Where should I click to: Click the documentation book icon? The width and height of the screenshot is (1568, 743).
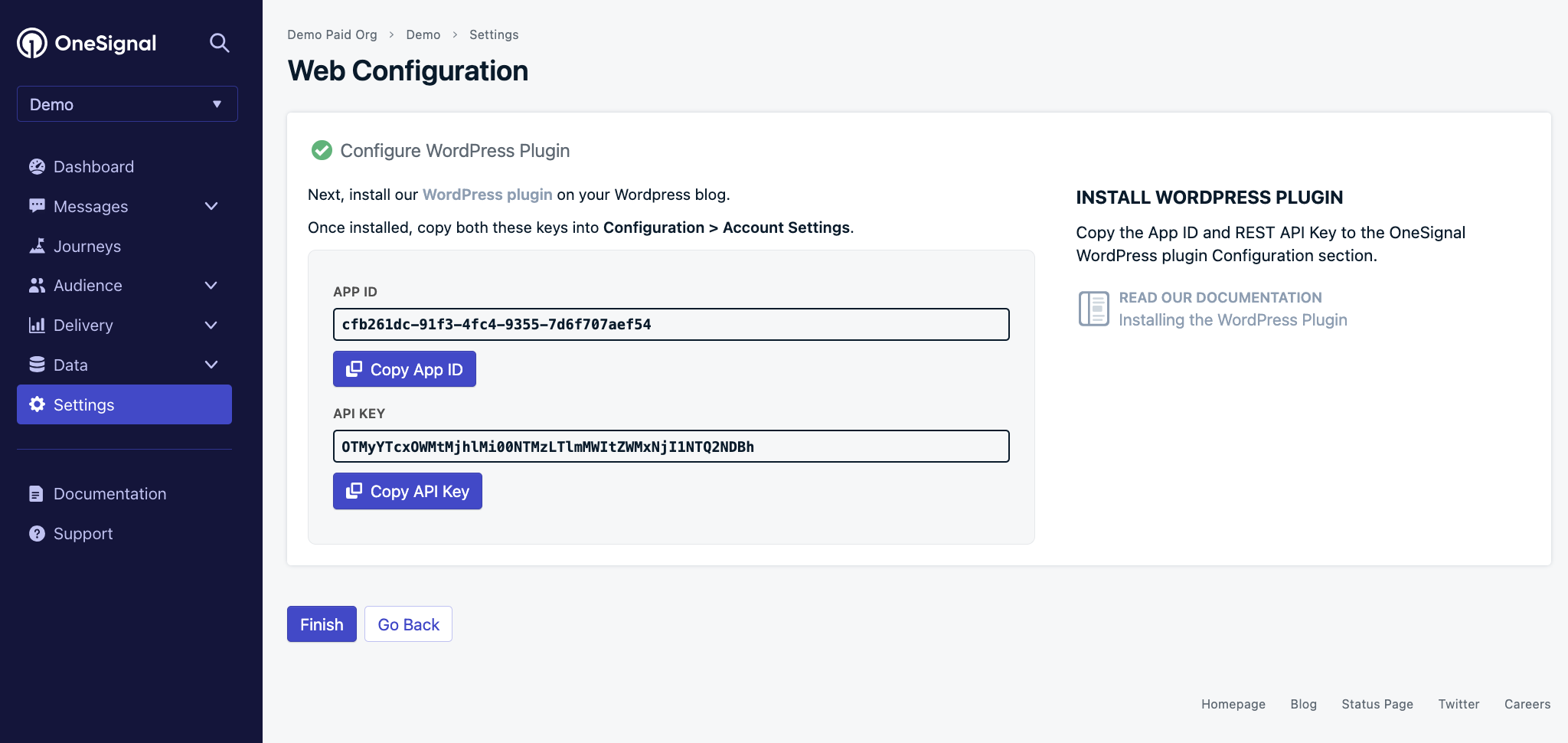coord(1093,309)
